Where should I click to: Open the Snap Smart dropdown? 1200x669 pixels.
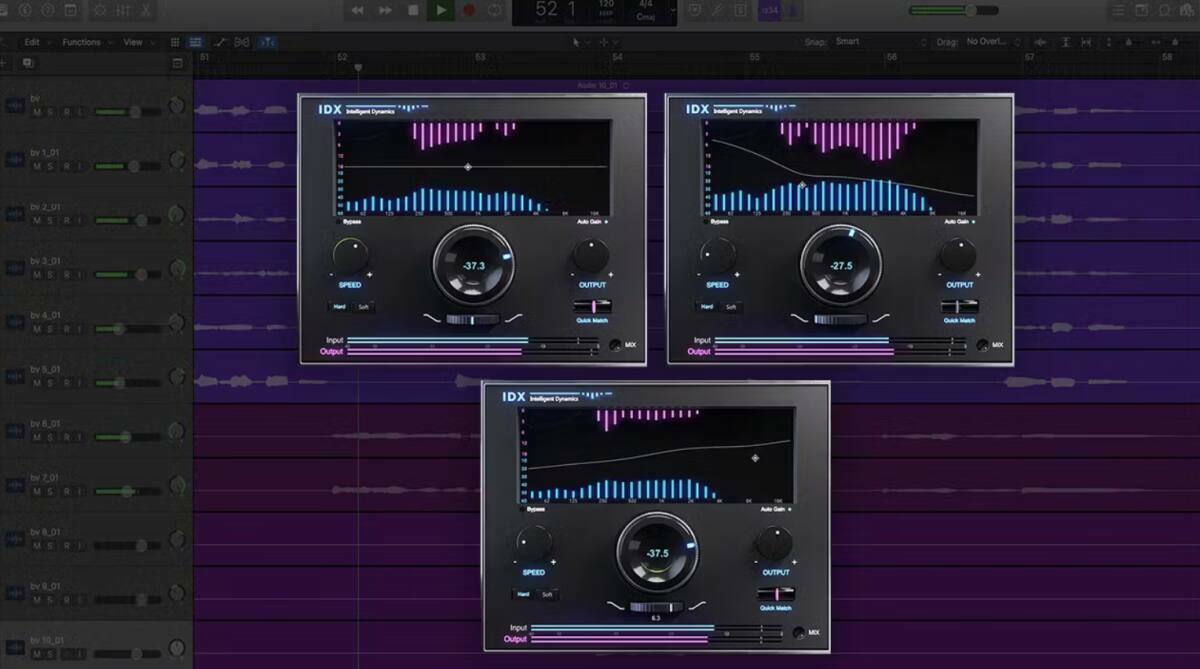point(880,42)
